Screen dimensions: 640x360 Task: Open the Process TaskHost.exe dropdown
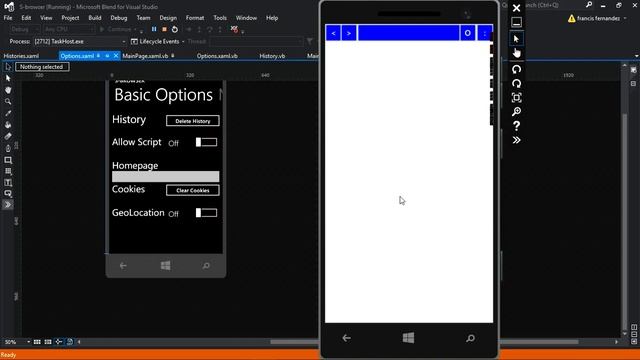80,42
